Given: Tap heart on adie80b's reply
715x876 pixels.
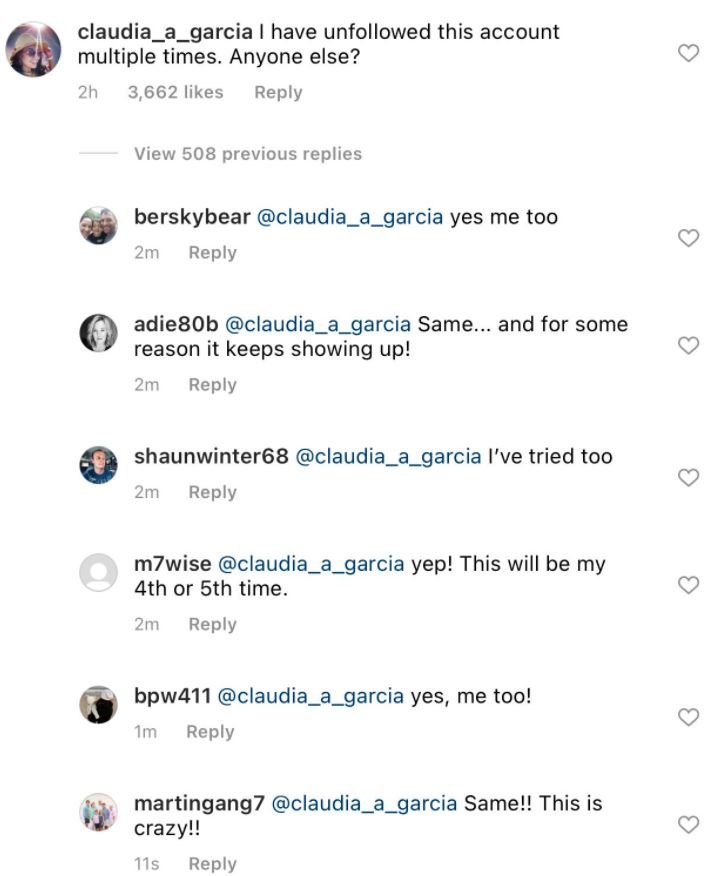Looking at the screenshot, I should coord(688,345).
